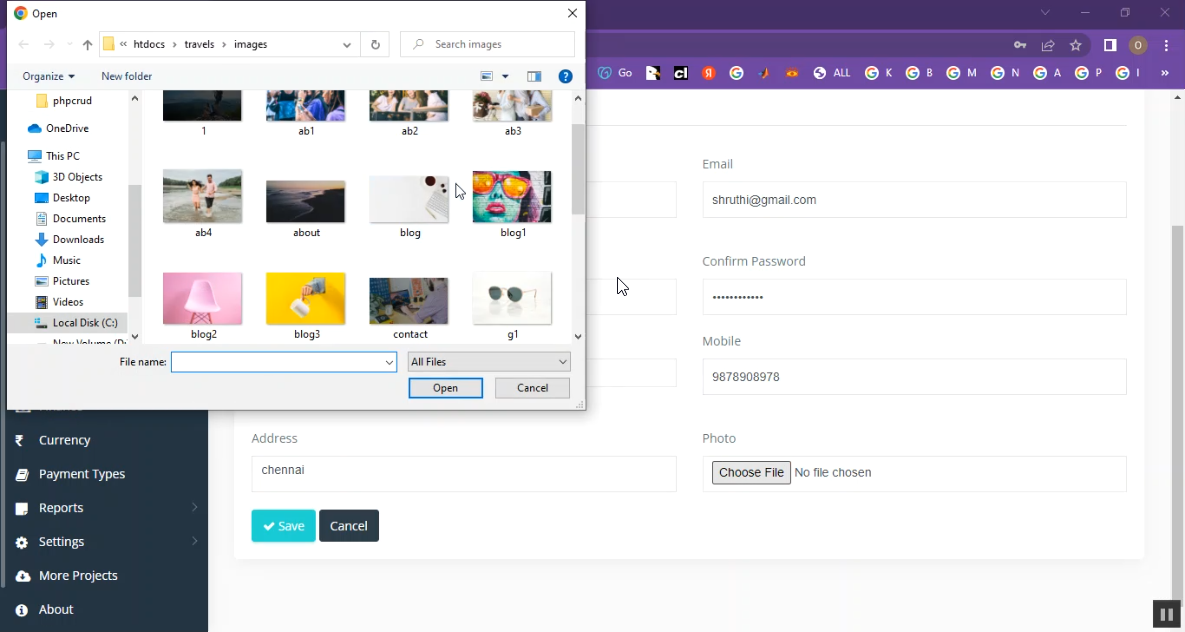
Task: Open the change view dropdown arrow
Action: click(505, 77)
